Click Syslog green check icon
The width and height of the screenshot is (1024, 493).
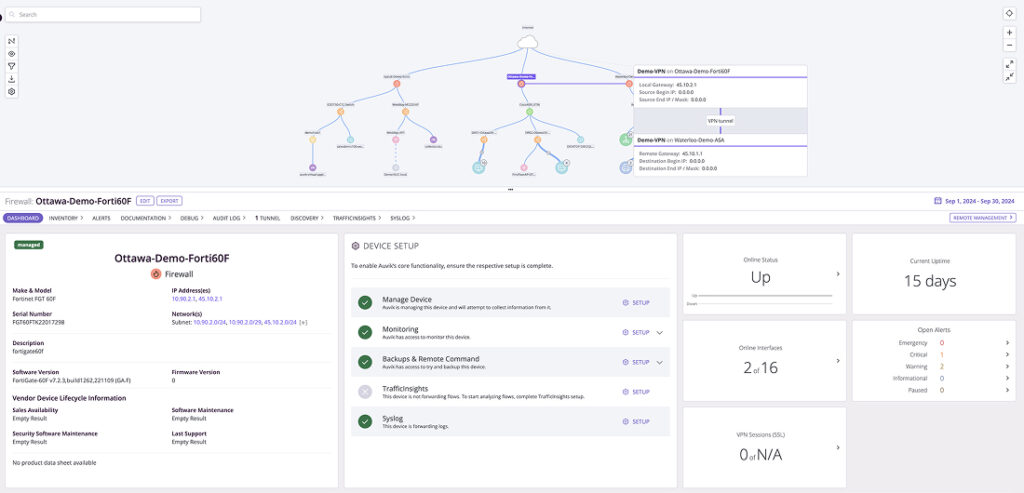coord(365,421)
